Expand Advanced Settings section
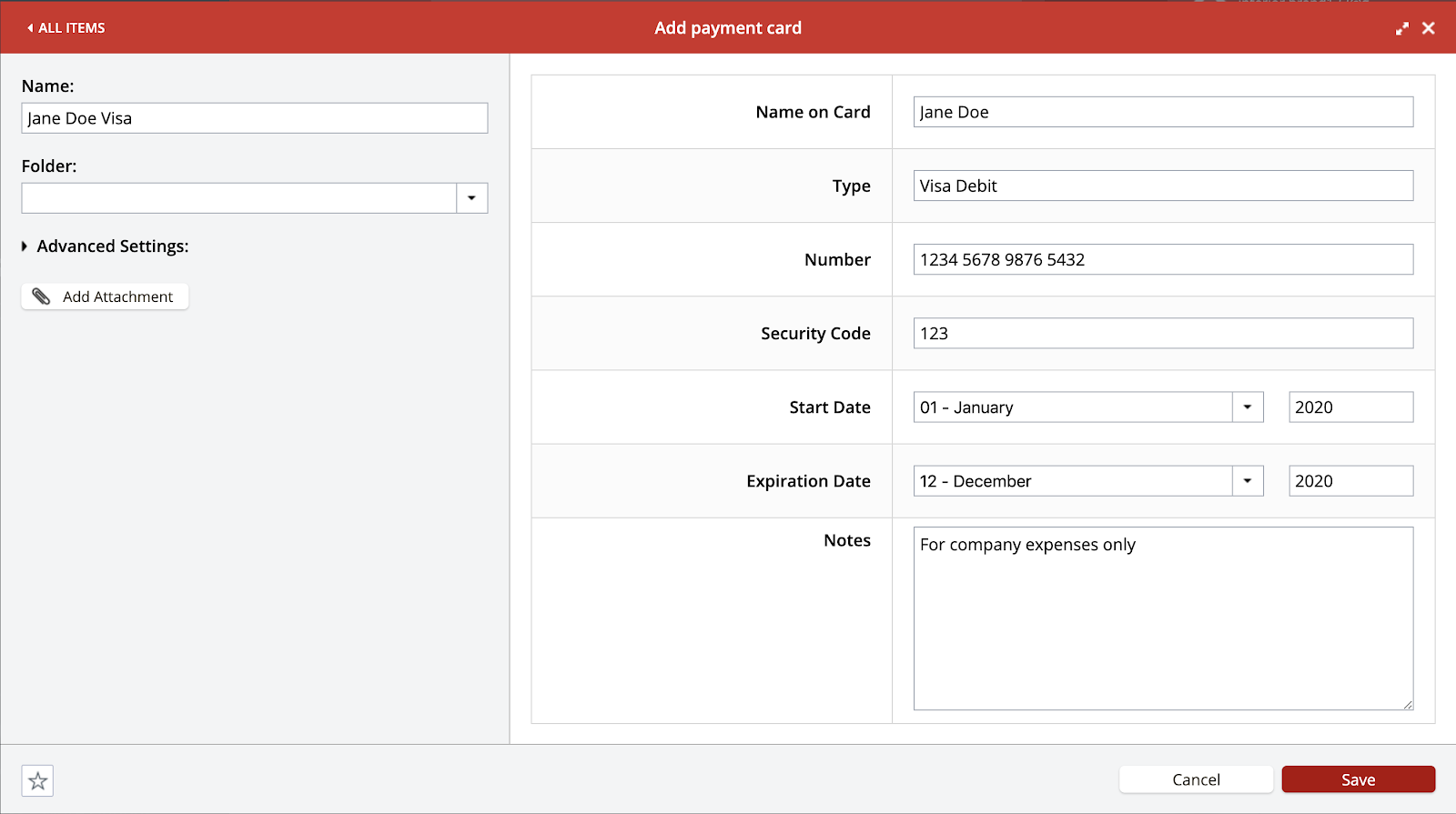Viewport: 1456px width, 814px height. [x=106, y=246]
